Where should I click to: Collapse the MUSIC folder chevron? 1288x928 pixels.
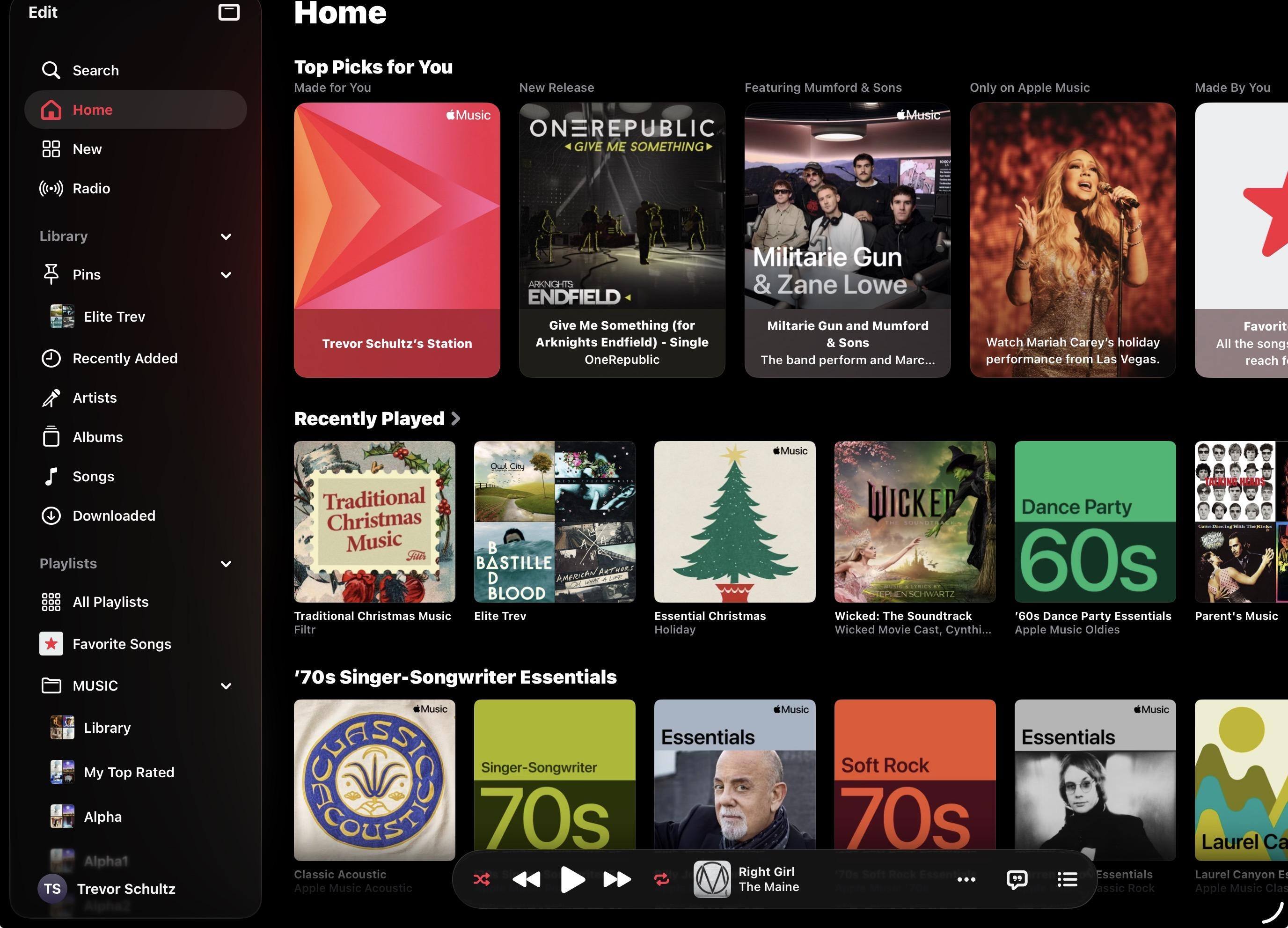226,686
